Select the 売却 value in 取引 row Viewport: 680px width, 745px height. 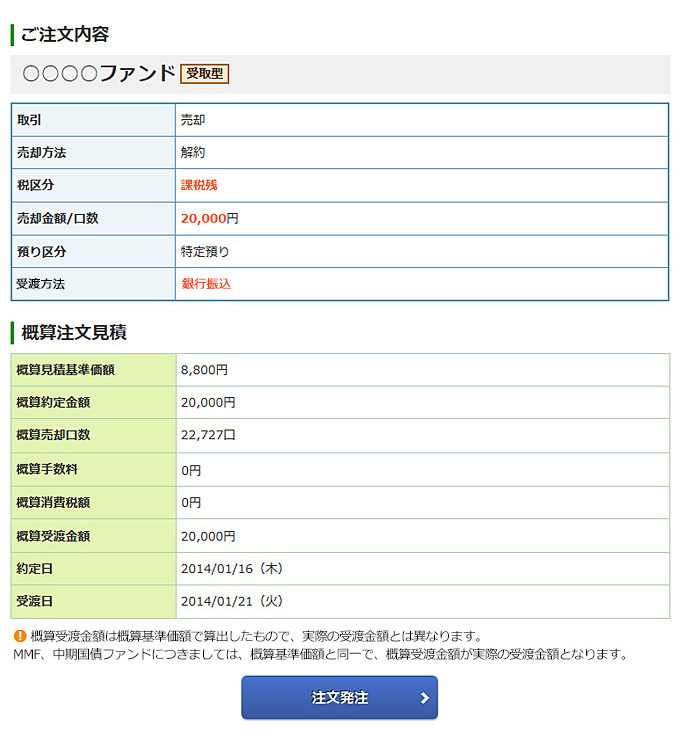tap(193, 120)
